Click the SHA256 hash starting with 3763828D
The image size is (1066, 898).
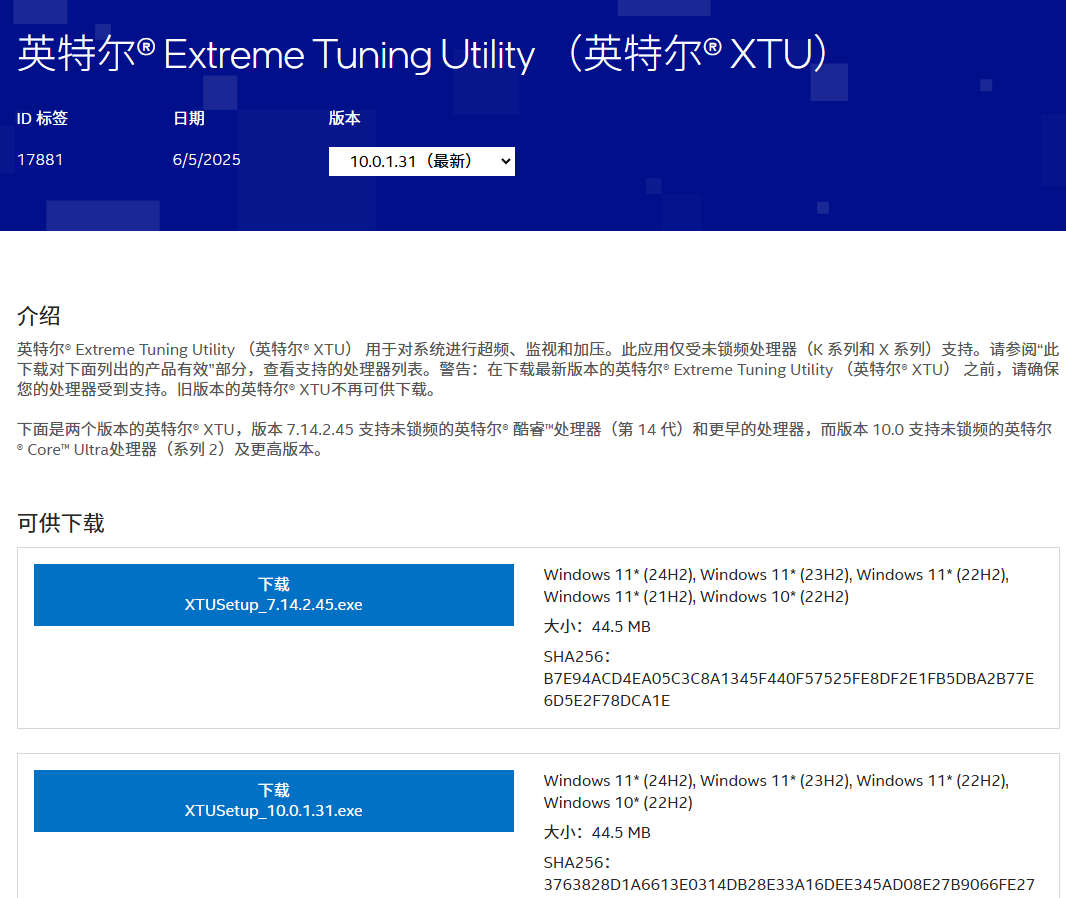pos(788,884)
